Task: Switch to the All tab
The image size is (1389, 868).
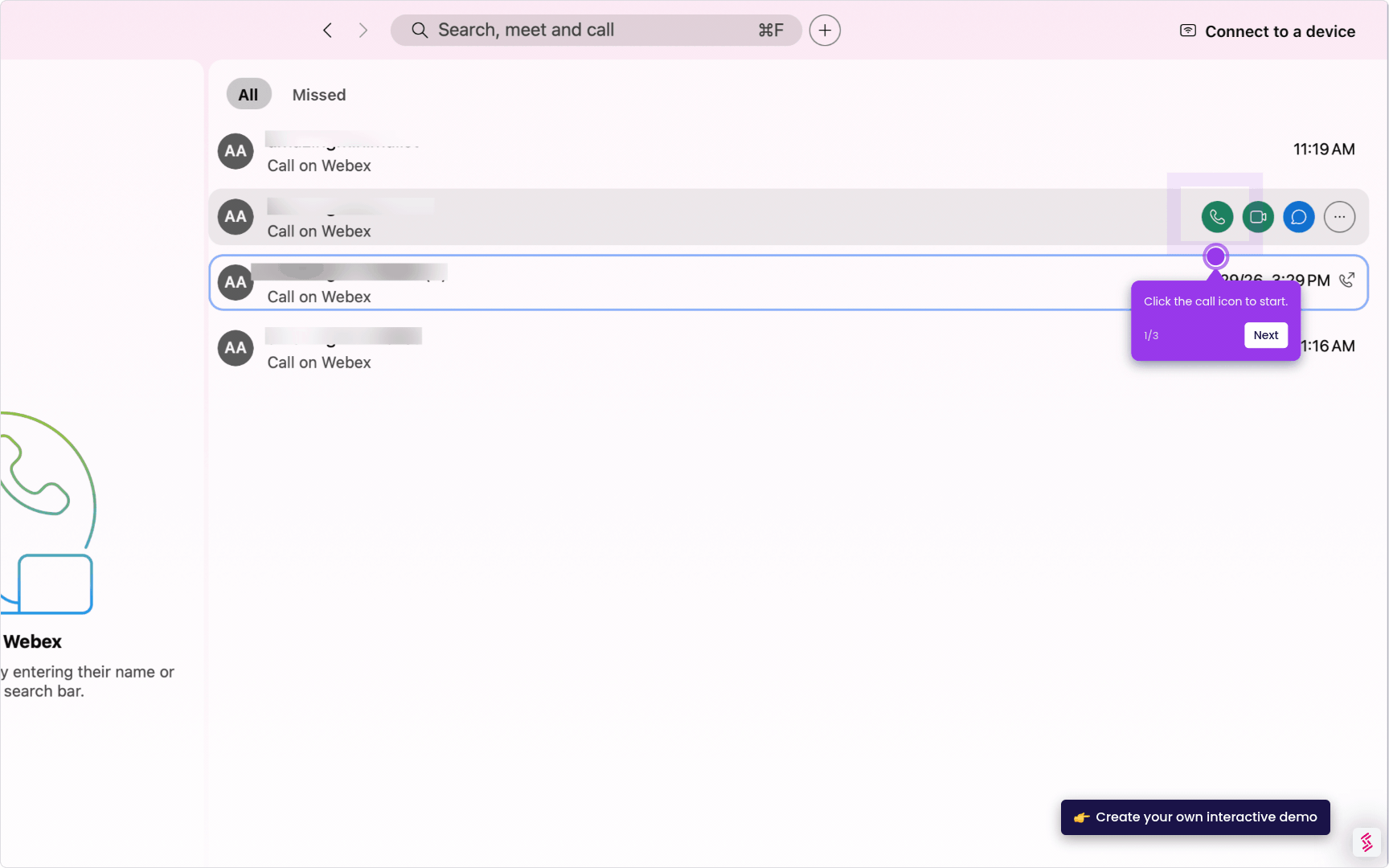Action: (x=248, y=95)
